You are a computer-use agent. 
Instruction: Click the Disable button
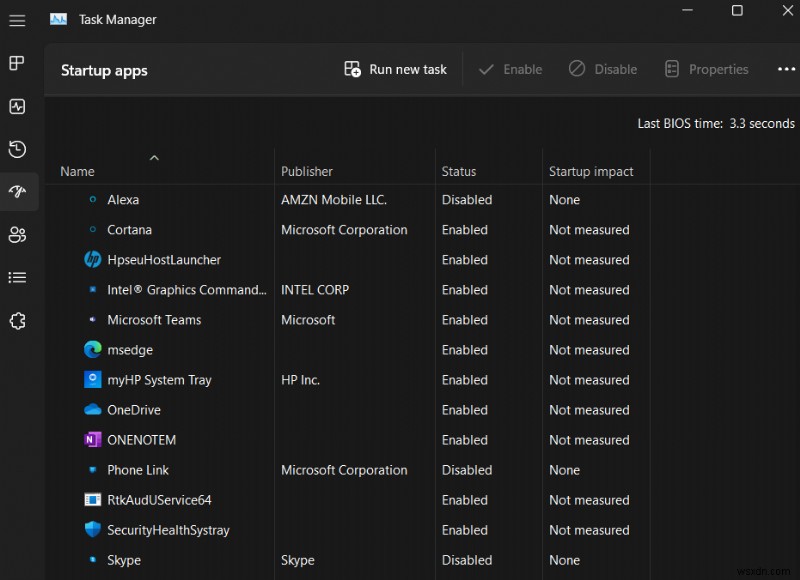tap(603, 69)
